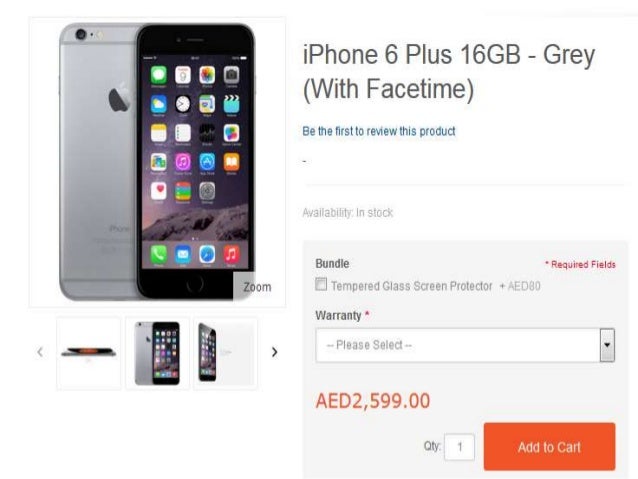
Task: Click the Bundle section heading
Action: tap(332, 263)
